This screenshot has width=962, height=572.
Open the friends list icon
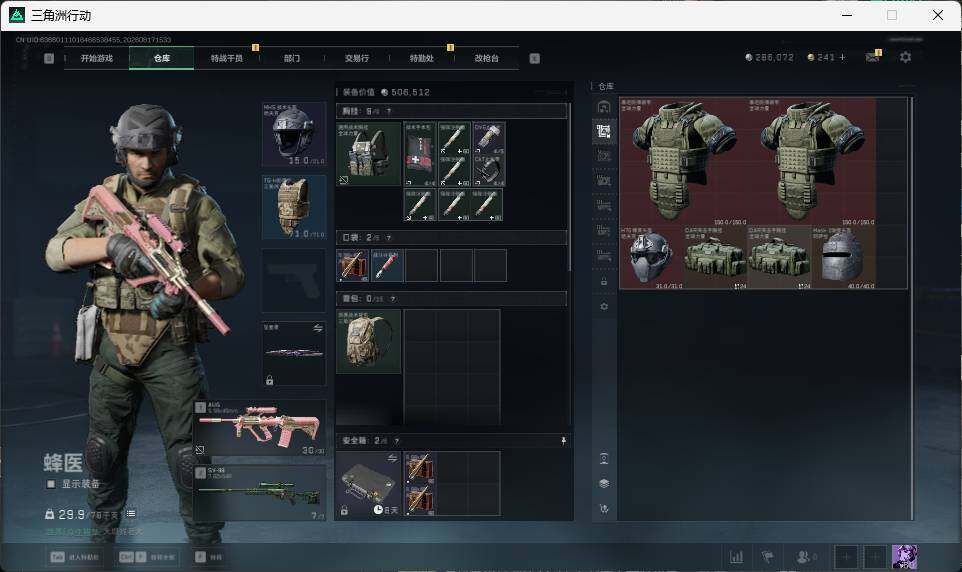point(805,557)
